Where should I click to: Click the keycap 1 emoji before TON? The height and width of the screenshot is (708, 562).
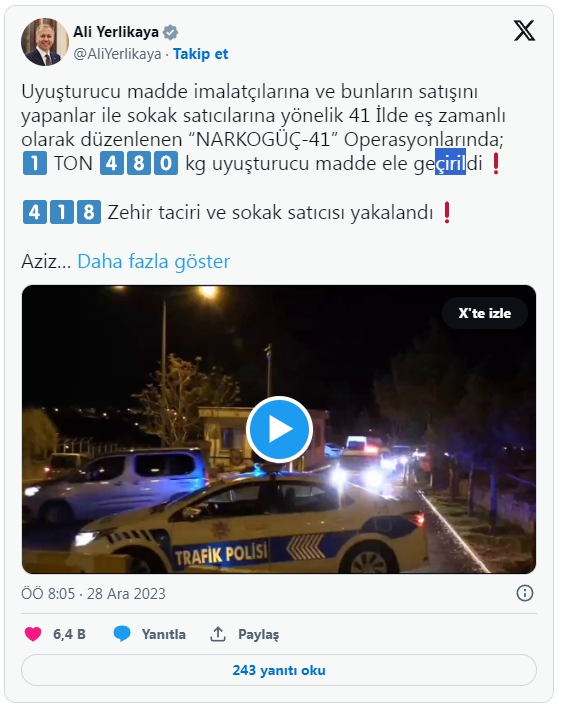[34, 163]
